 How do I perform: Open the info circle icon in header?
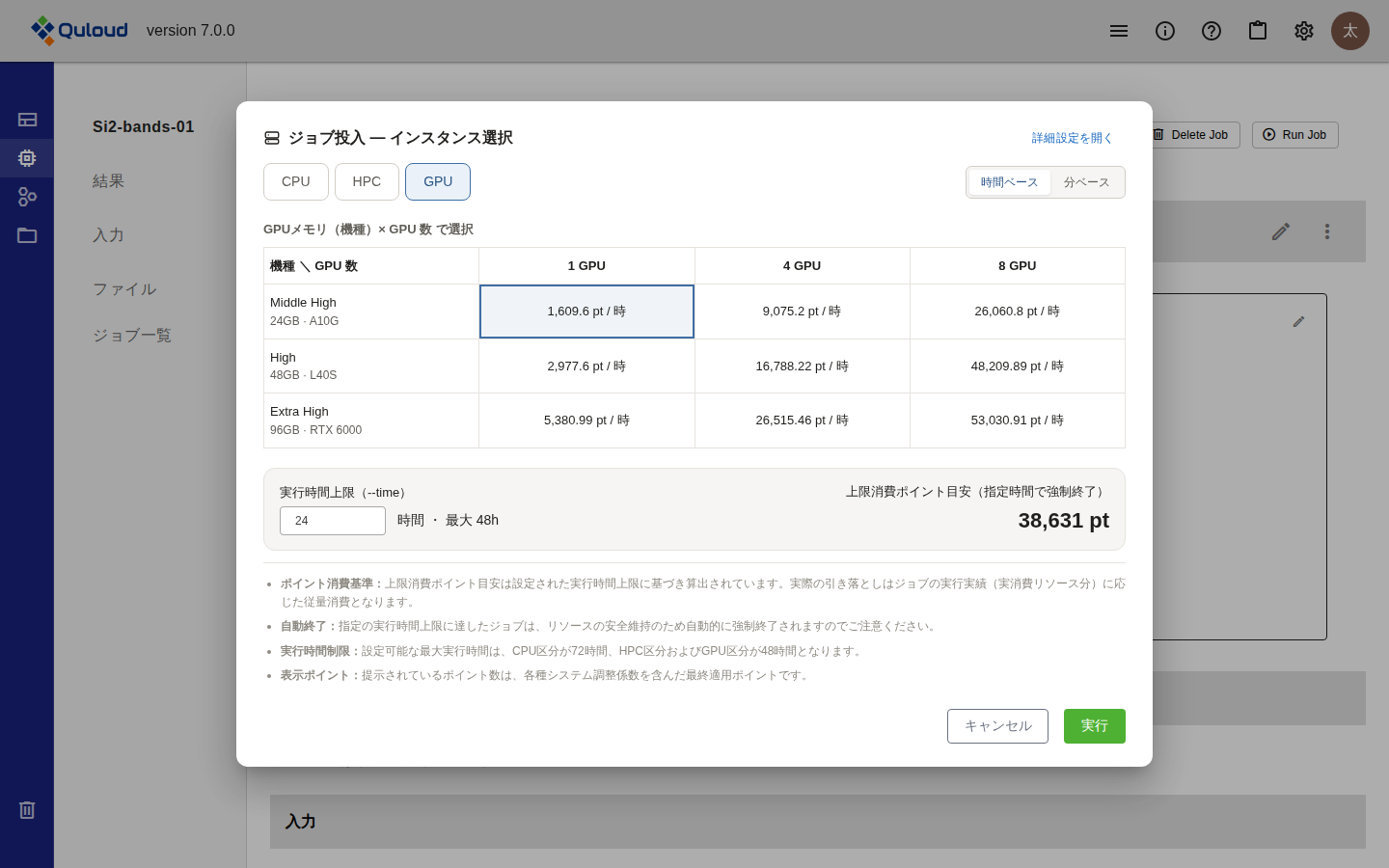(1165, 31)
